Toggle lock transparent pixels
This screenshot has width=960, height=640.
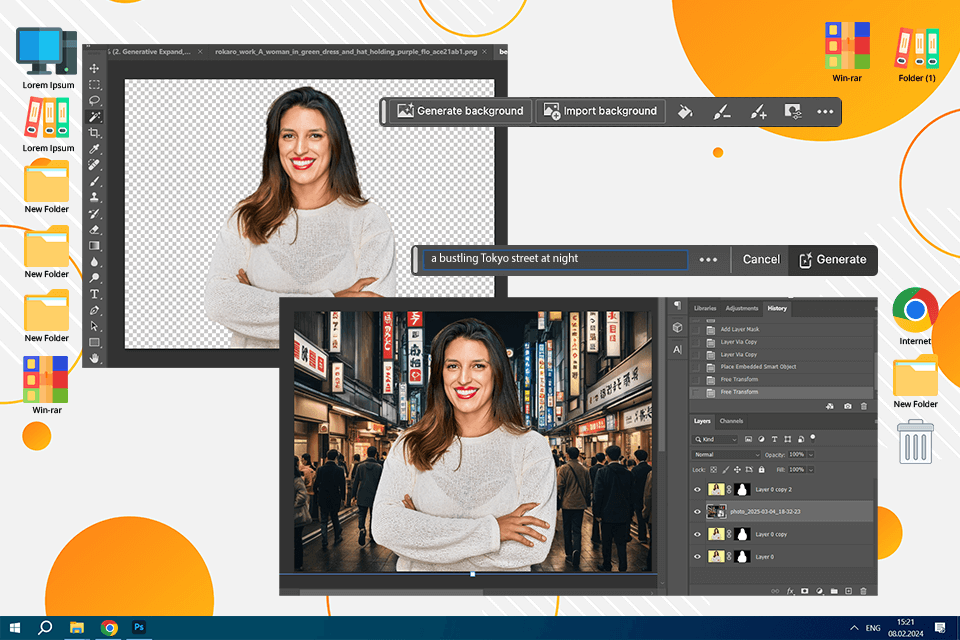click(713, 470)
